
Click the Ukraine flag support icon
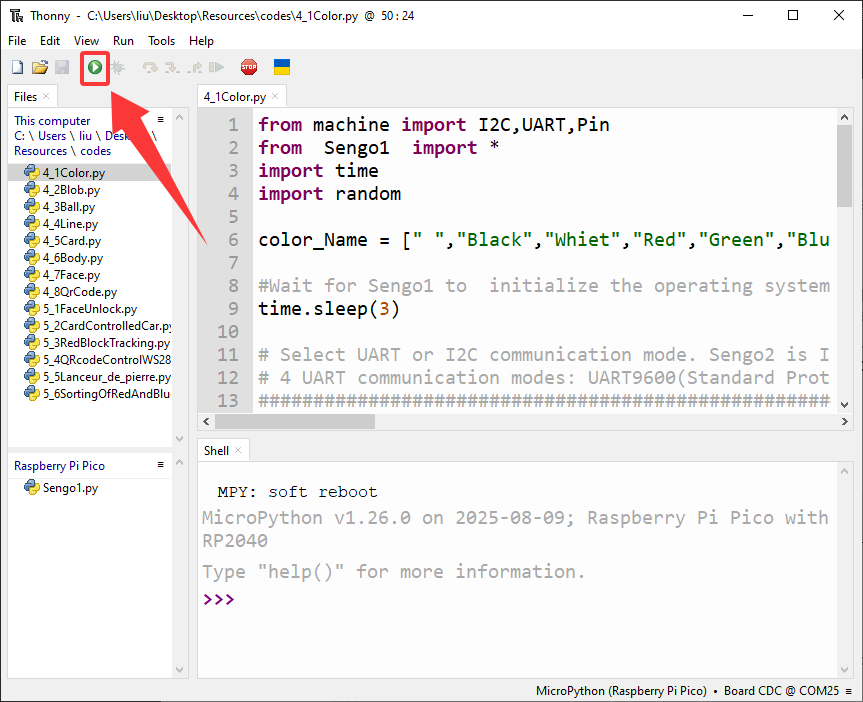click(282, 67)
